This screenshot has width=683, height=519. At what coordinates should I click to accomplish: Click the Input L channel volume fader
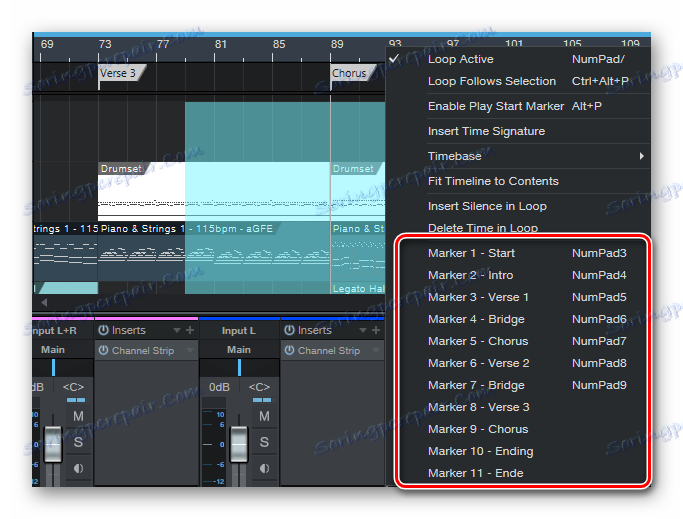pyautogui.click(x=239, y=444)
